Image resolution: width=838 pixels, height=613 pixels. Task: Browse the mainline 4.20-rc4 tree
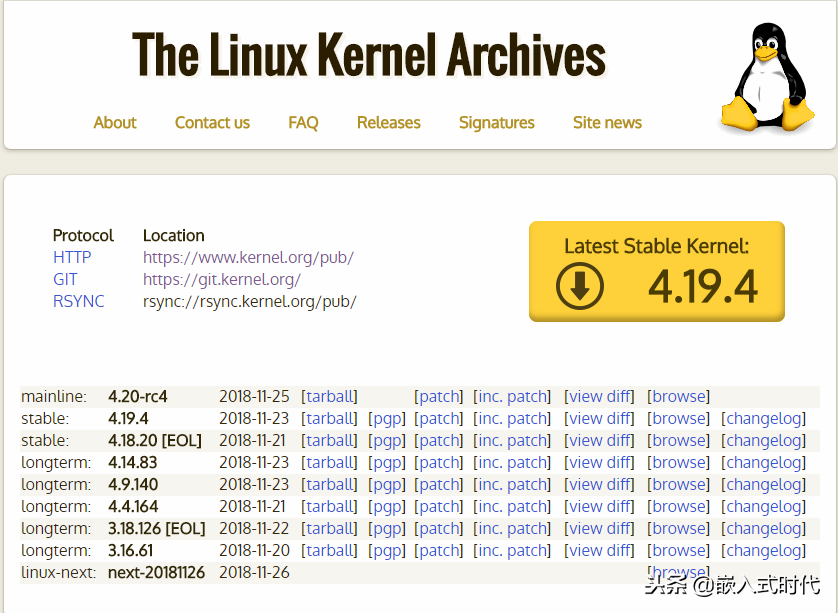[x=678, y=397]
